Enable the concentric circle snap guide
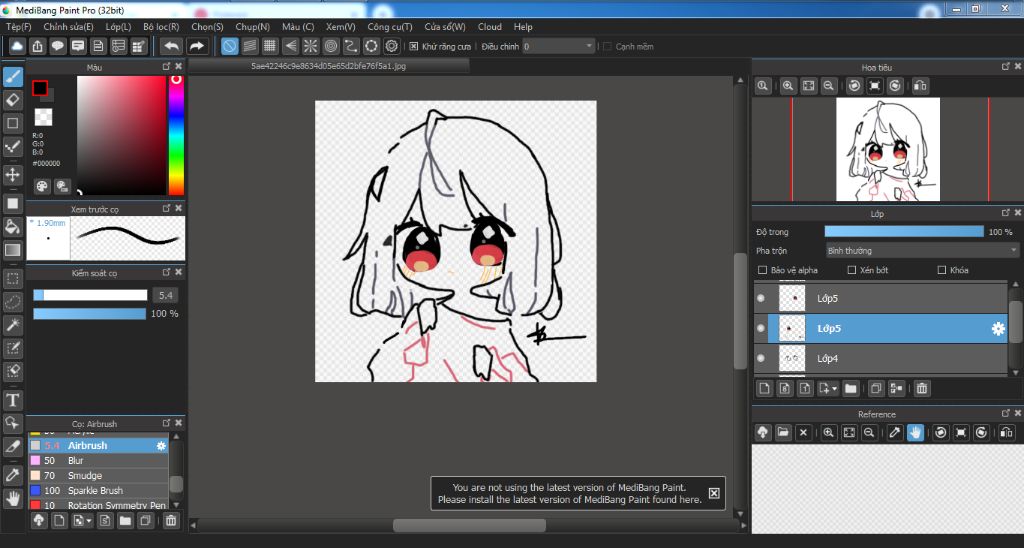The image size is (1024, 548). click(x=331, y=46)
